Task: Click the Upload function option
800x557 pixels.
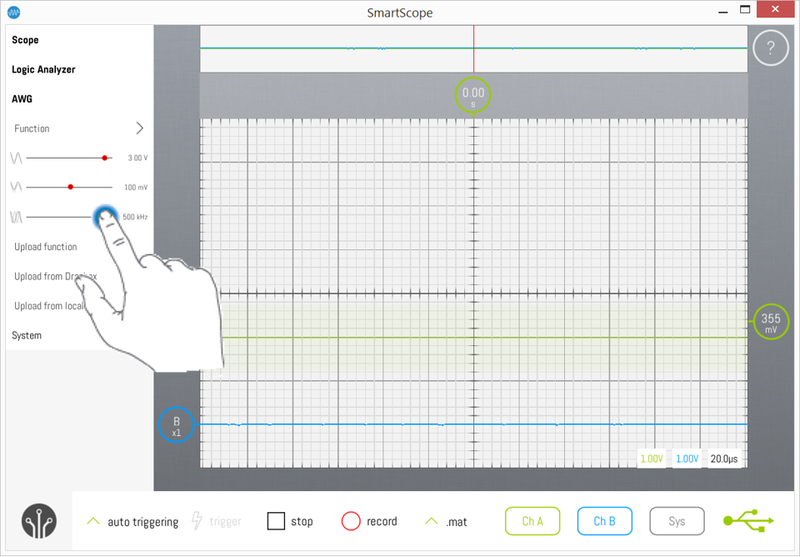Action: (x=45, y=247)
